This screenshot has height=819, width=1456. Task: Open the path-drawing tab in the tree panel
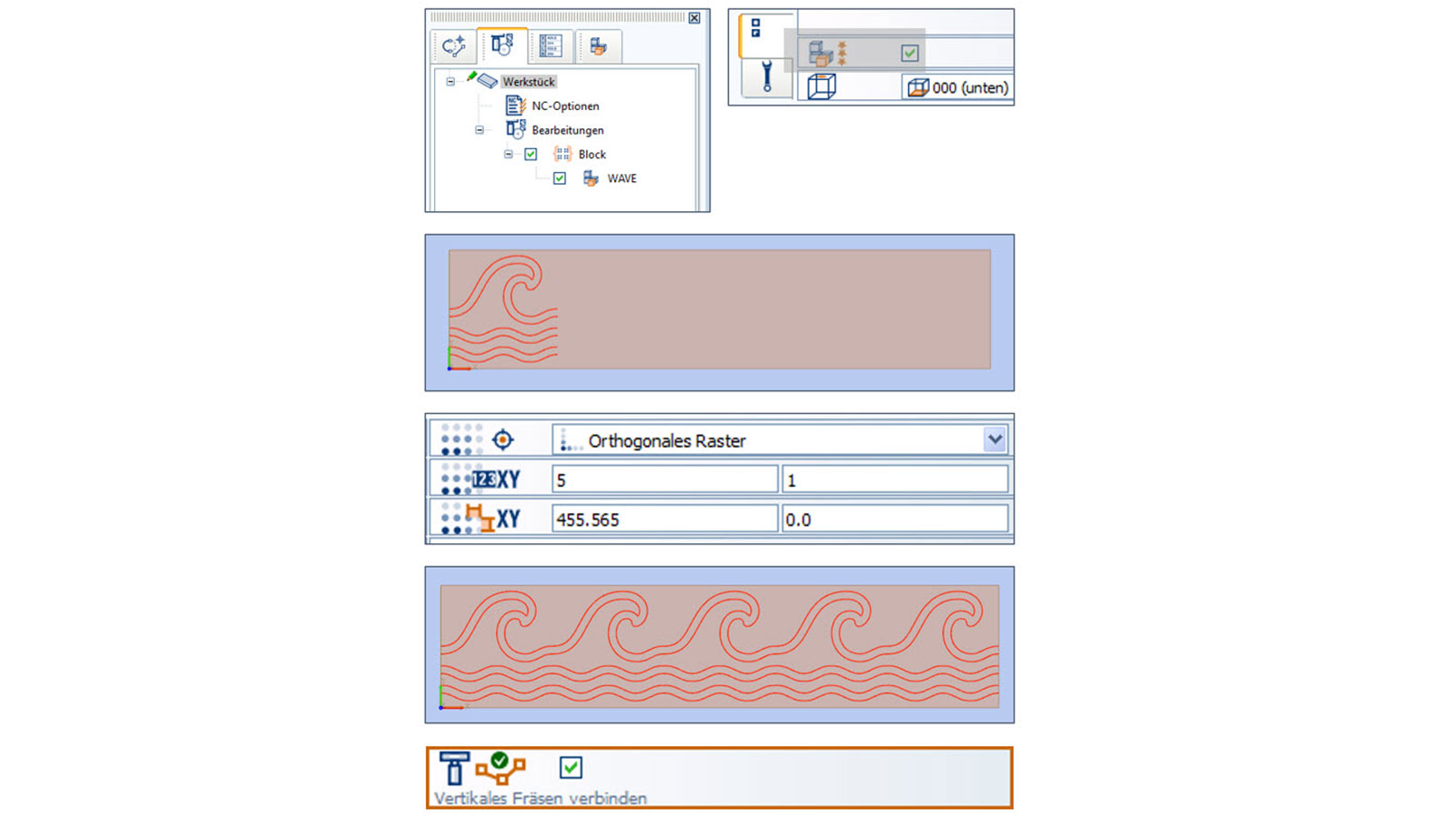453,46
